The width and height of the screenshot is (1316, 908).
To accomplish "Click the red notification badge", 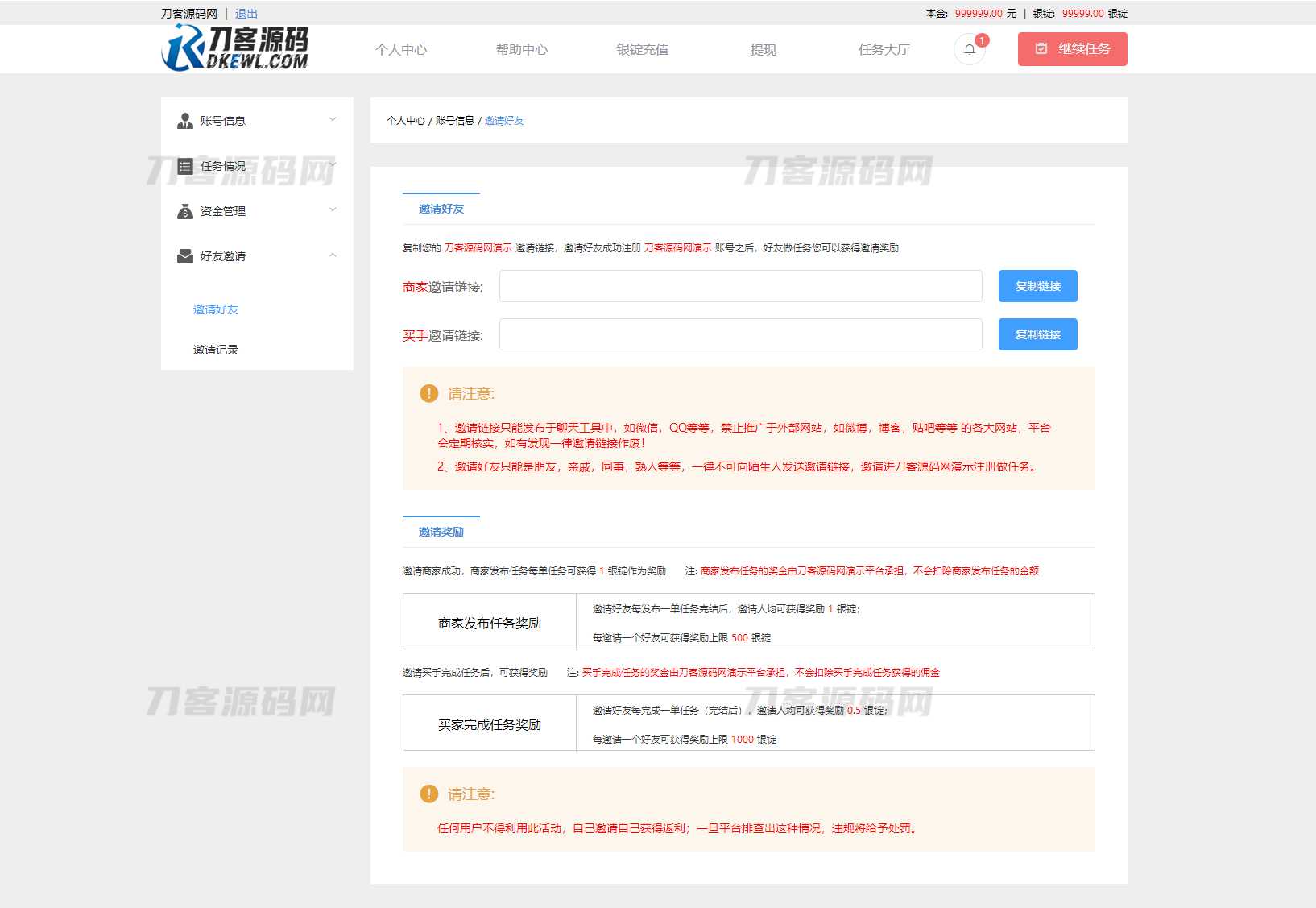I will point(982,40).
